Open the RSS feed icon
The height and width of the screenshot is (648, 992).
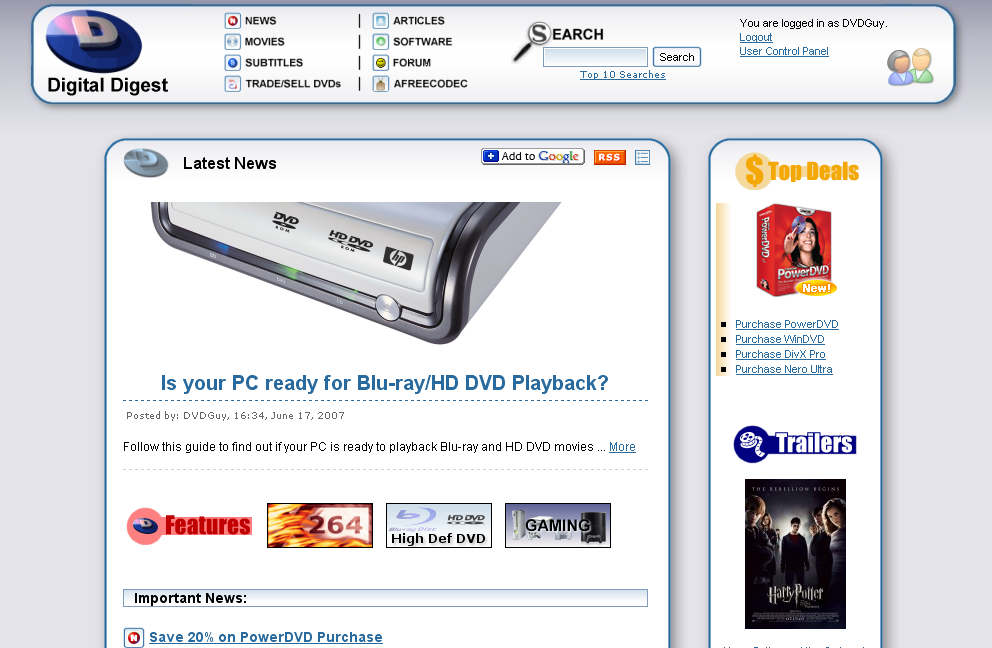[609, 157]
